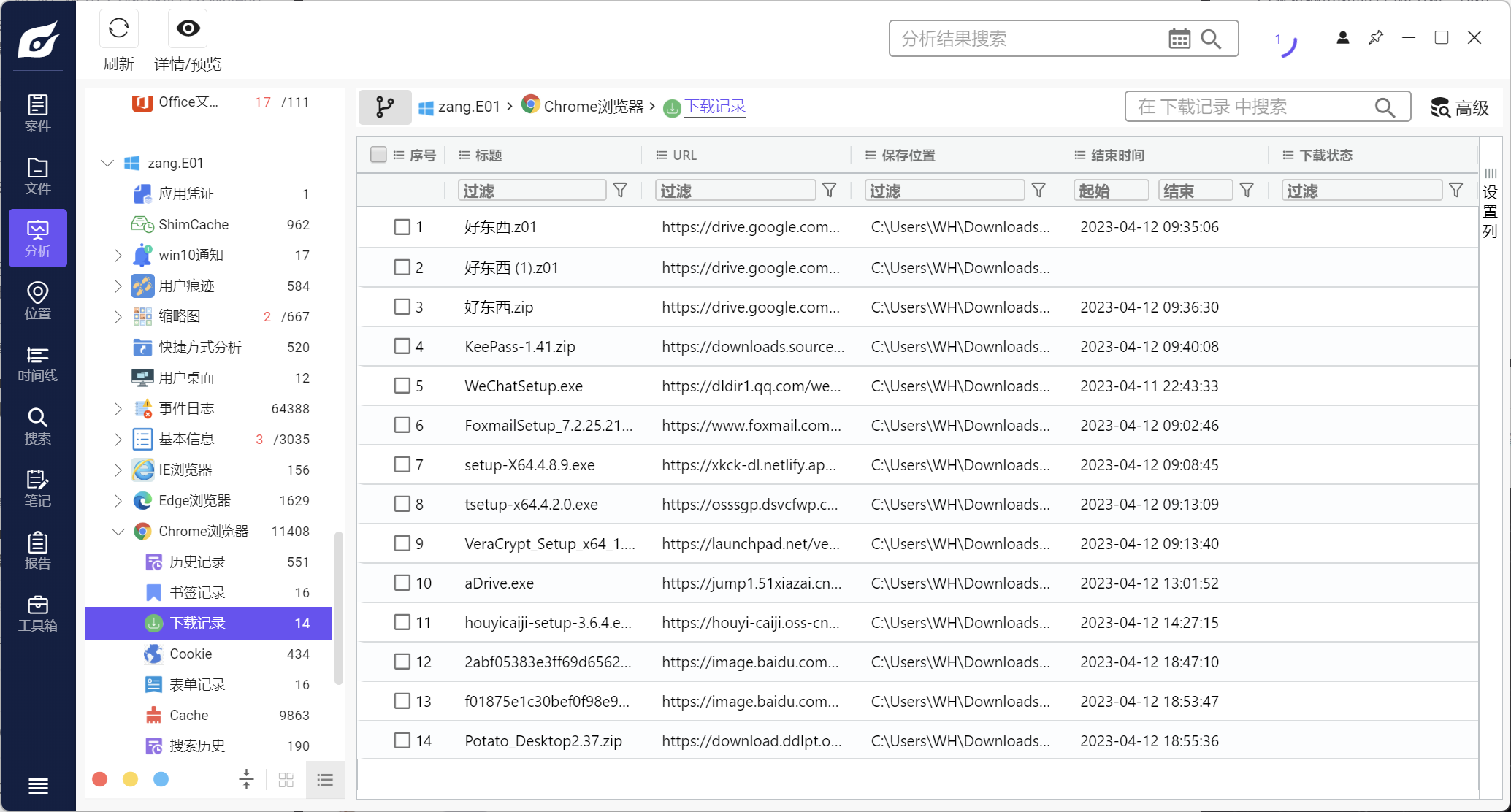Check the box for row 好东西.z01
Image resolution: width=1511 pixels, height=812 pixels.
tap(402, 227)
